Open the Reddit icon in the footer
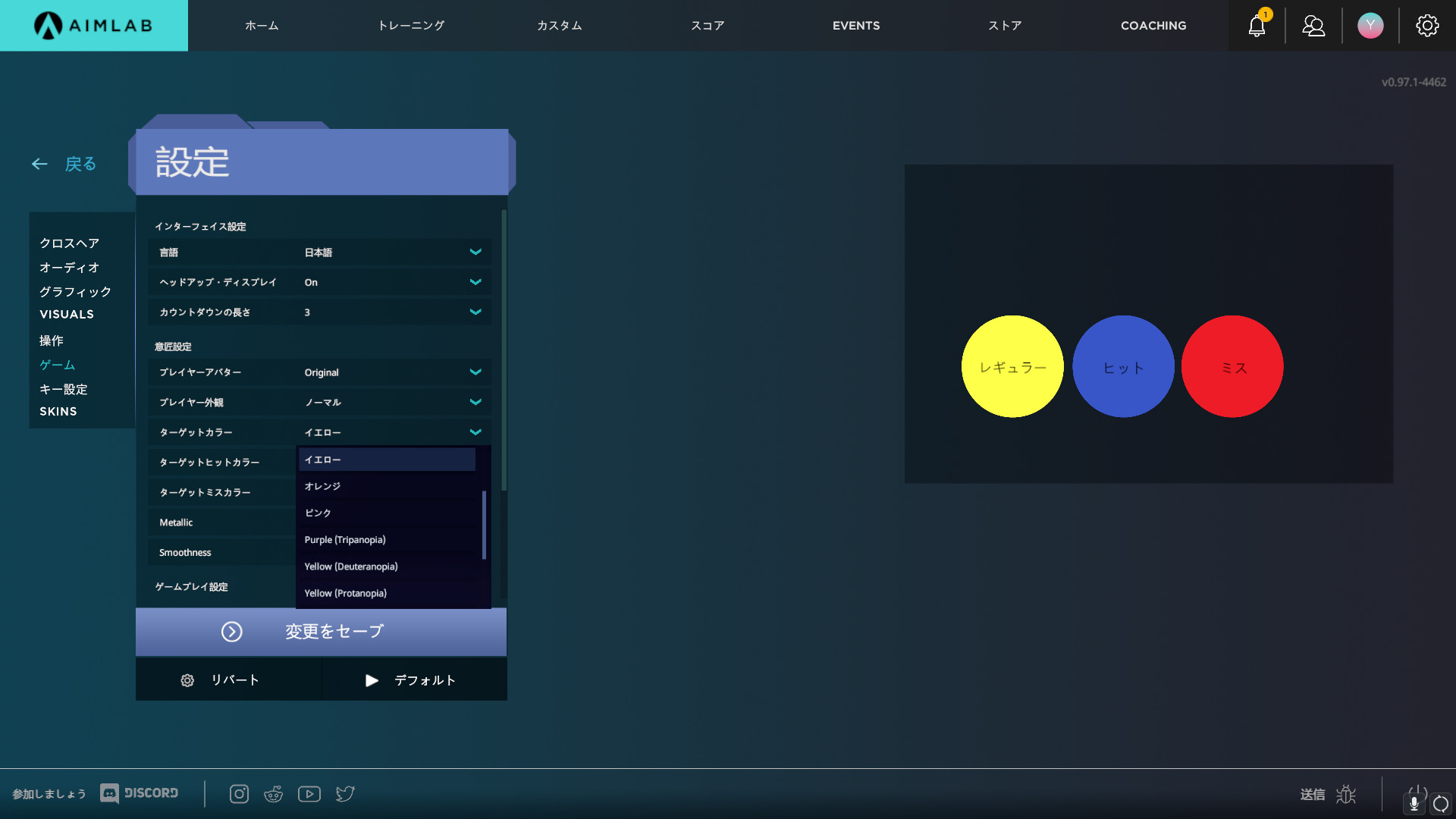This screenshot has height=819, width=1456. coord(273,794)
